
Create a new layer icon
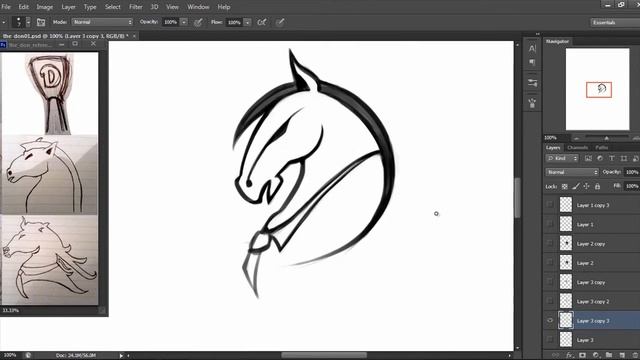(x=622, y=355)
